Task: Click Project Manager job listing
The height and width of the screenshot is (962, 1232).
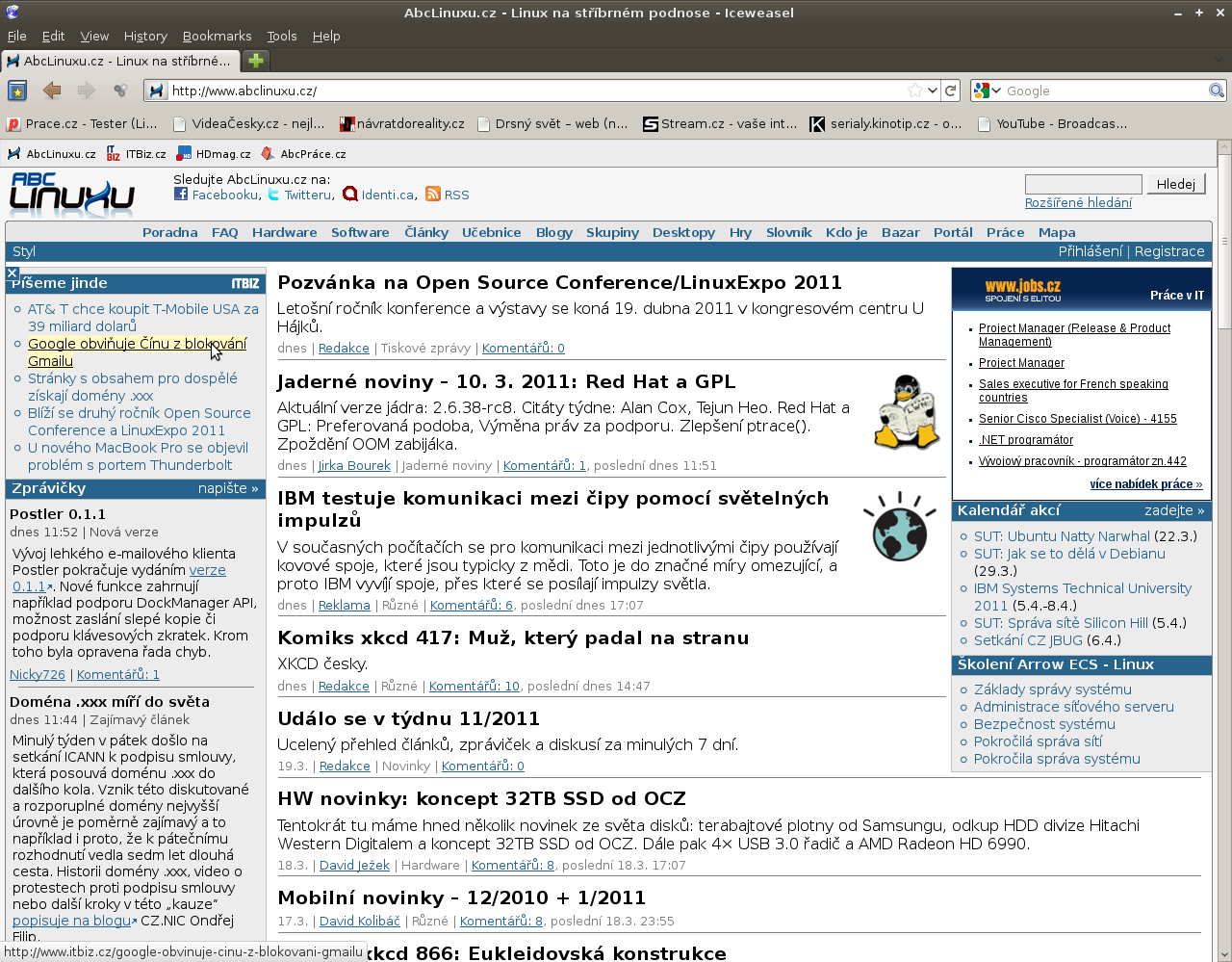Action: coord(1021,363)
